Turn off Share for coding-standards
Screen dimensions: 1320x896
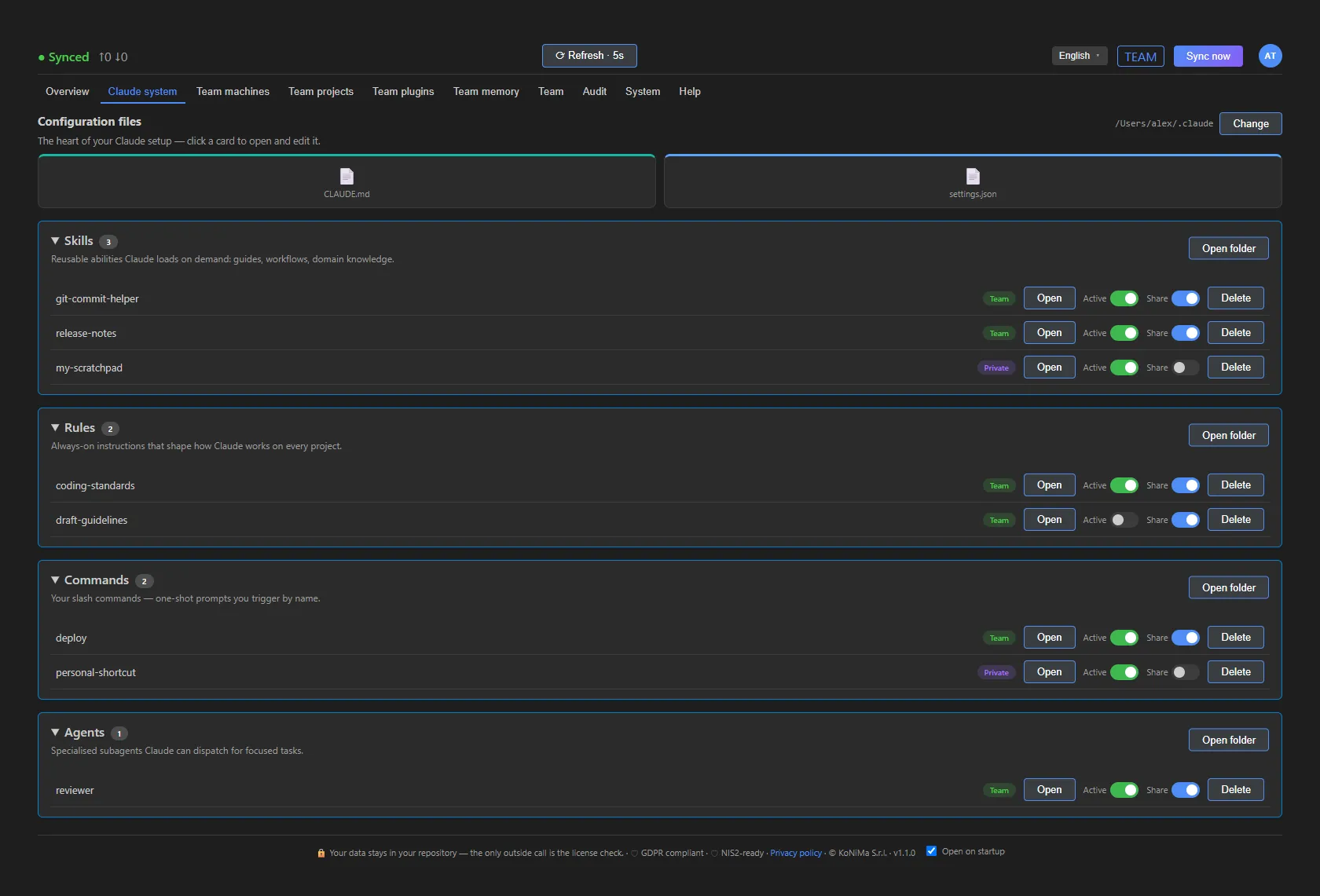click(x=1186, y=485)
